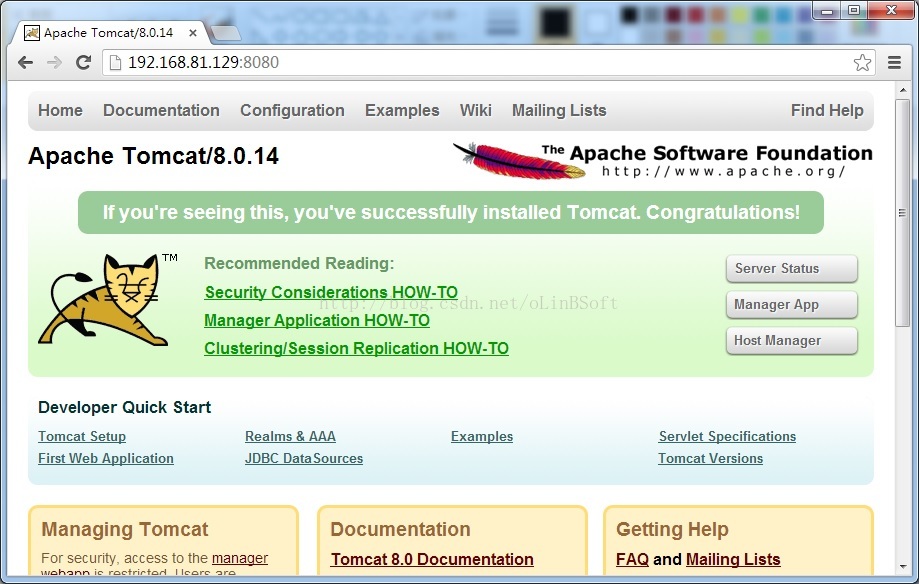Click the successfully installed Tomcat congratulations banner
919x584 pixels.
pos(451,212)
